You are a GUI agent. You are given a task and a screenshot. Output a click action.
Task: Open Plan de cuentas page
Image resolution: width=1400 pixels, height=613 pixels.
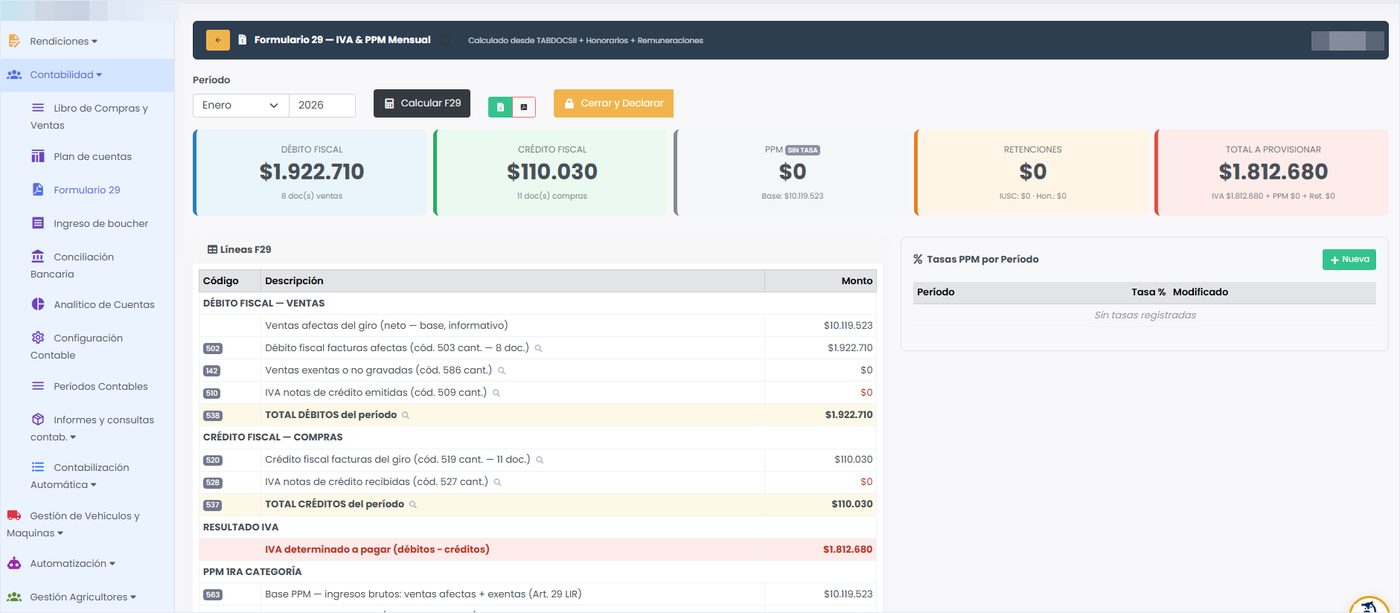tap(93, 156)
